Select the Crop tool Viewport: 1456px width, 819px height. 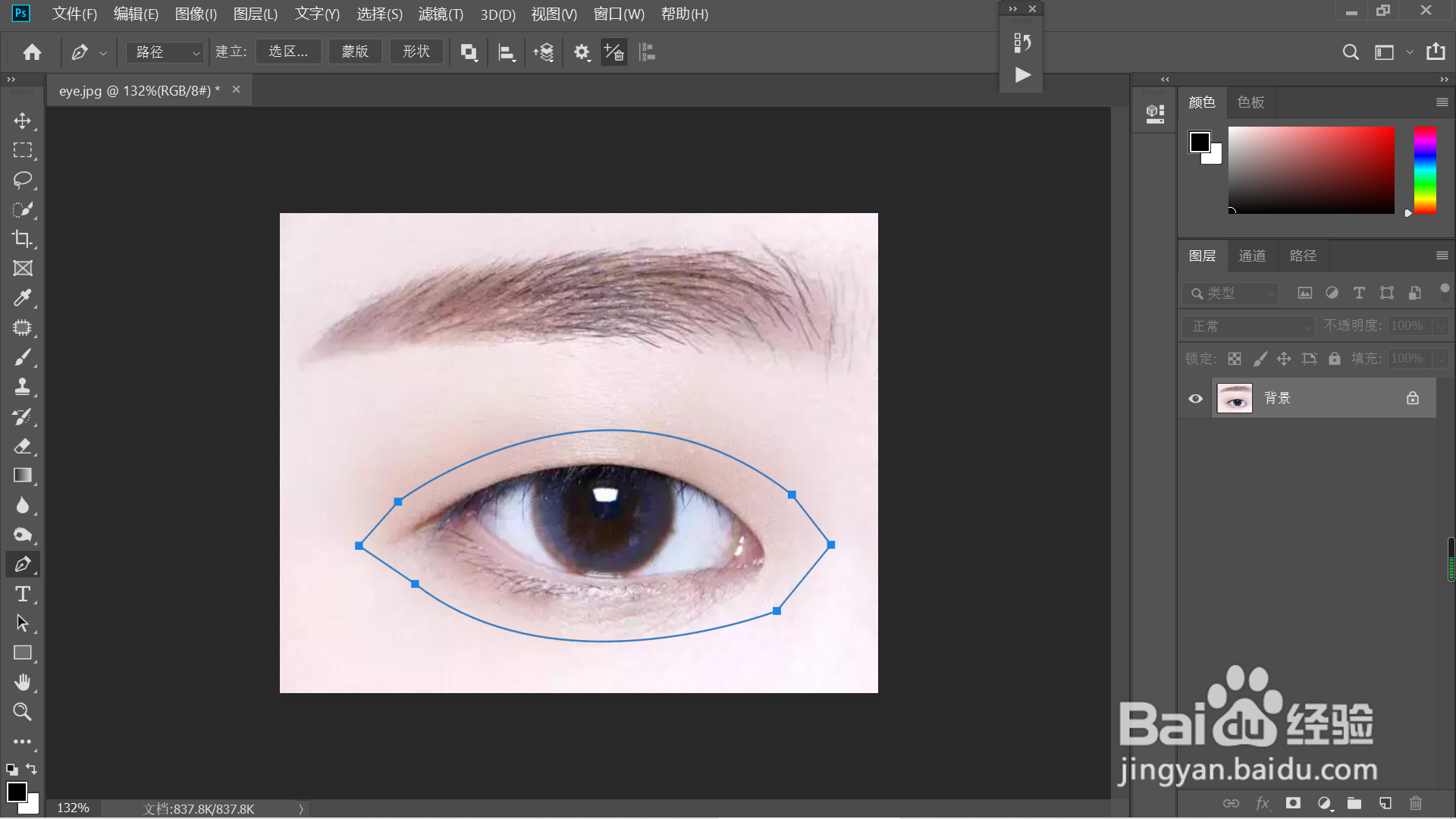[x=22, y=239]
